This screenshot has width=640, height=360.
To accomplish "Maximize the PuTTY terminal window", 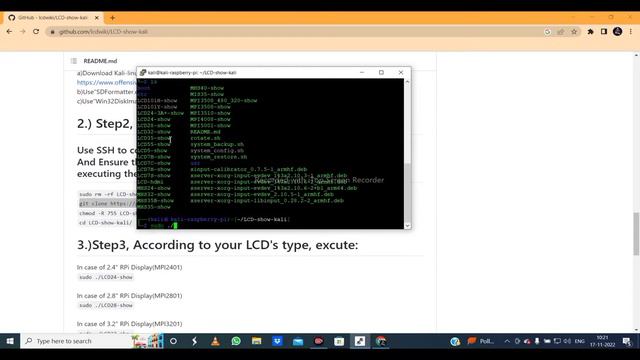I will coord(381,72).
